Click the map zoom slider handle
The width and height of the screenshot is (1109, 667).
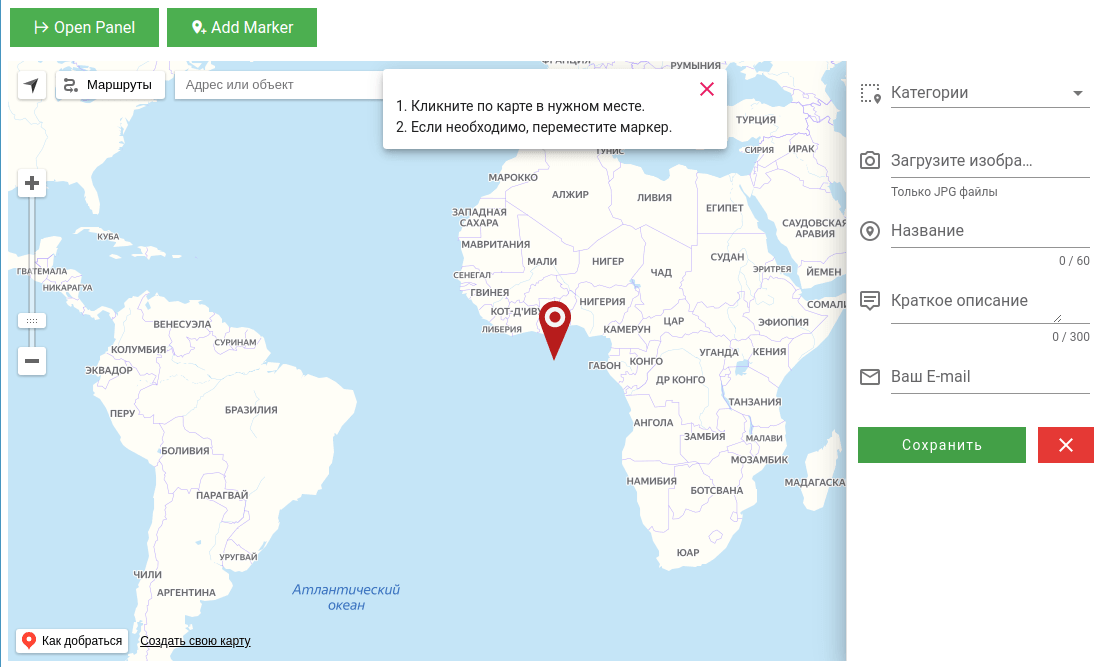pos(32,321)
